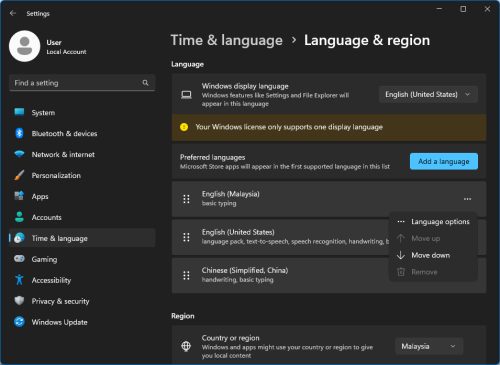Click the Bluetooth icon in sidebar
This screenshot has height=365, width=500.
click(19, 133)
